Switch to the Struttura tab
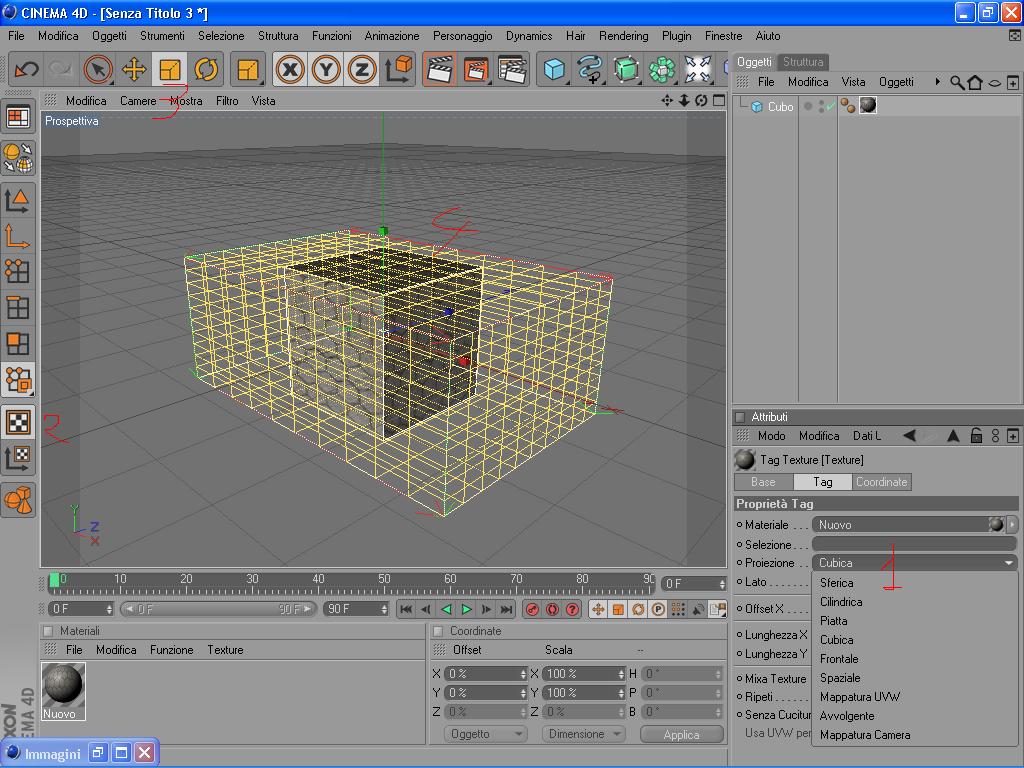 click(803, 62)
